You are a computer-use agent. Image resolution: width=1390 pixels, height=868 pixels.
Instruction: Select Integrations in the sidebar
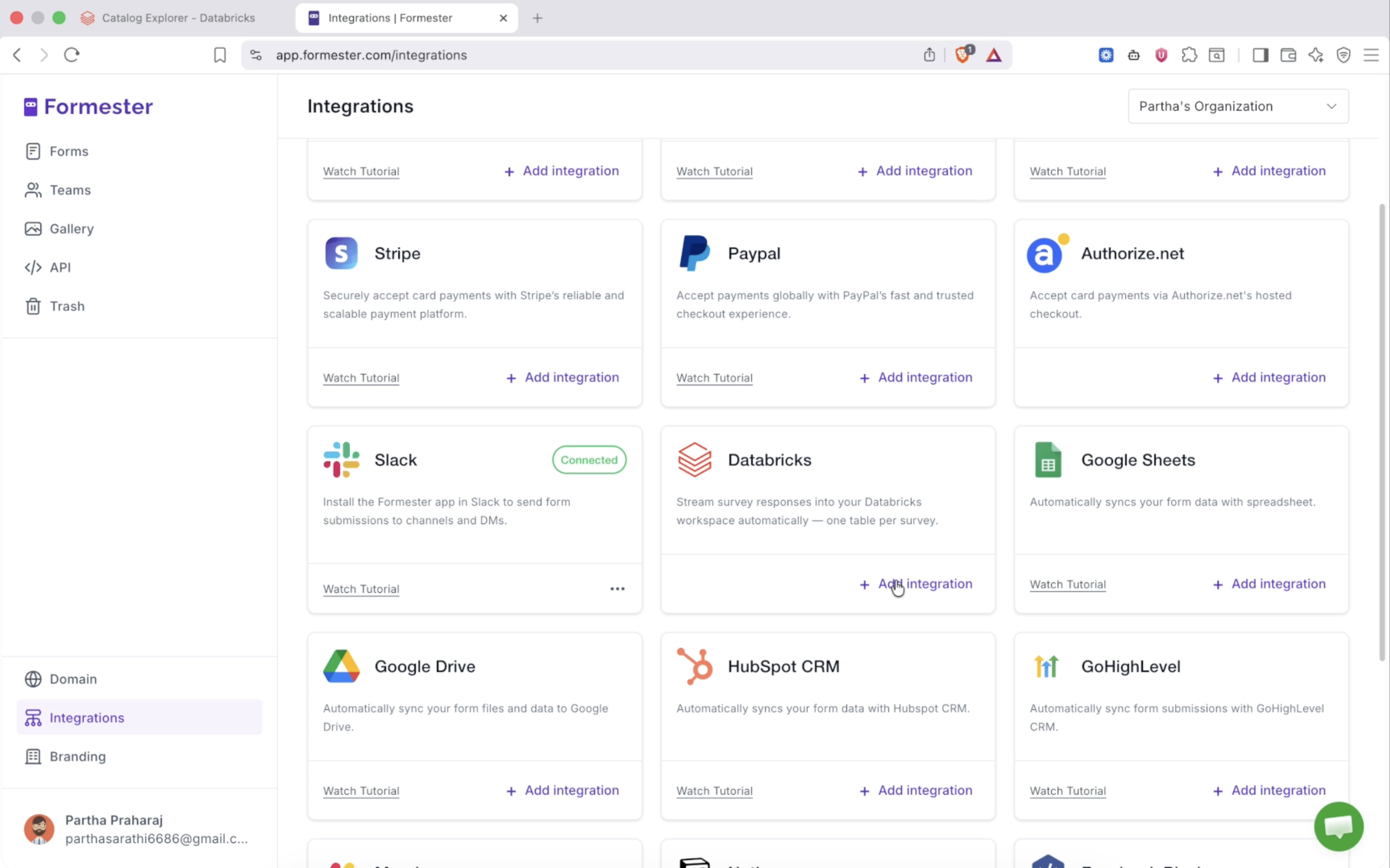point(139,718)
